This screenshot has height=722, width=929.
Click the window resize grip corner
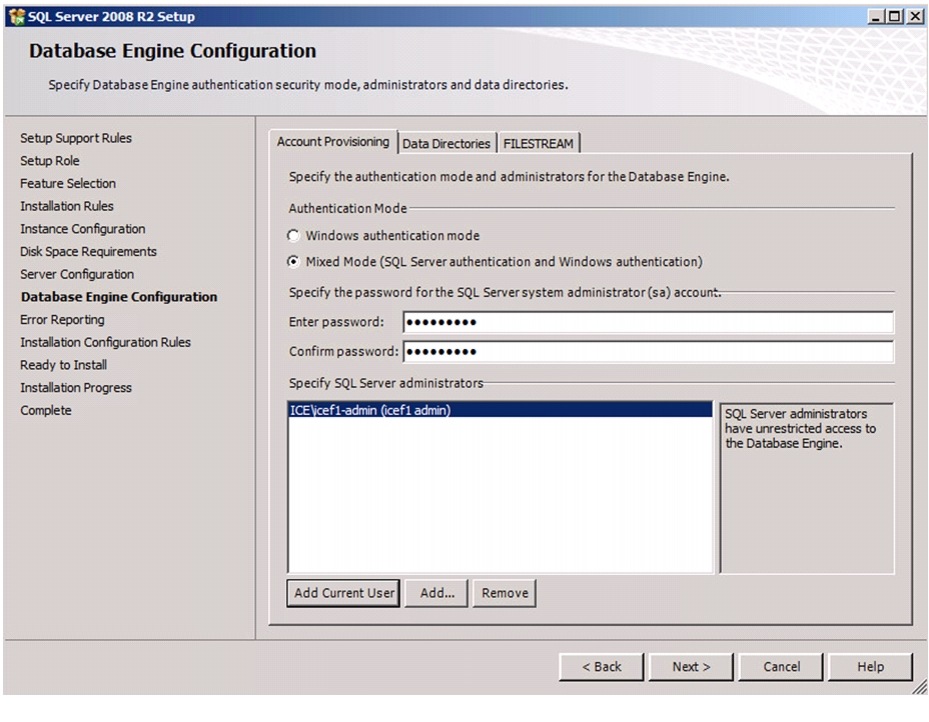[x=920, y=687]
